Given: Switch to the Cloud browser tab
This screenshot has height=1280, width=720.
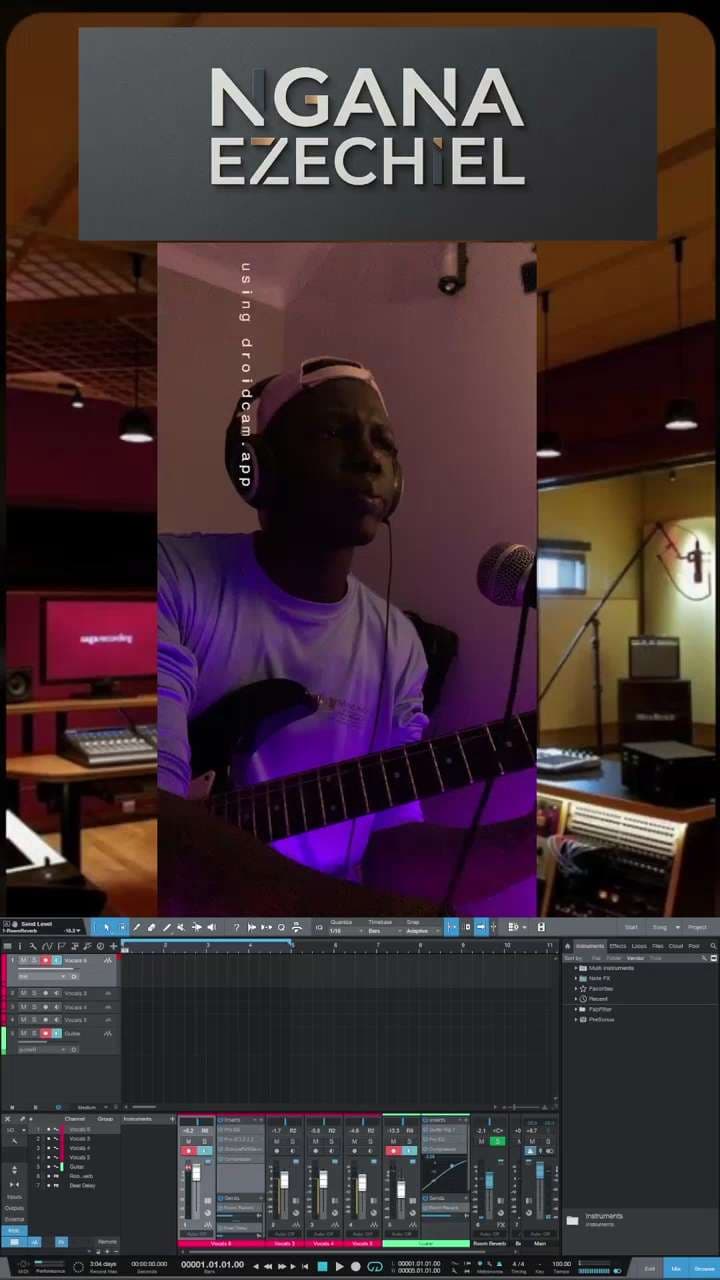Looking at the screenshot, I should pyautogui.click(x=676, y=946).
